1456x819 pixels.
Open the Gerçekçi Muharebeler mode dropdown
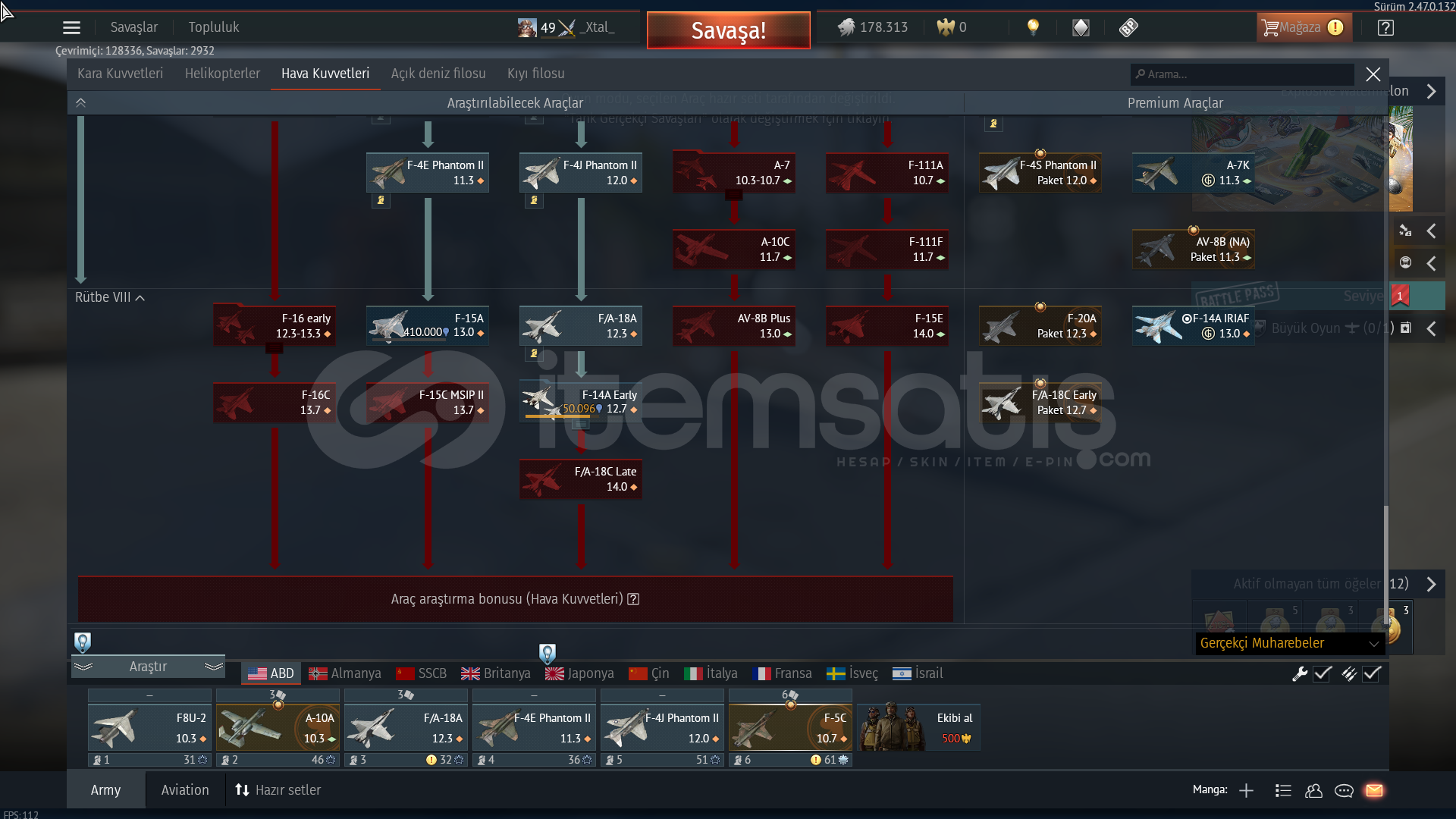(x=1290, y=643)
